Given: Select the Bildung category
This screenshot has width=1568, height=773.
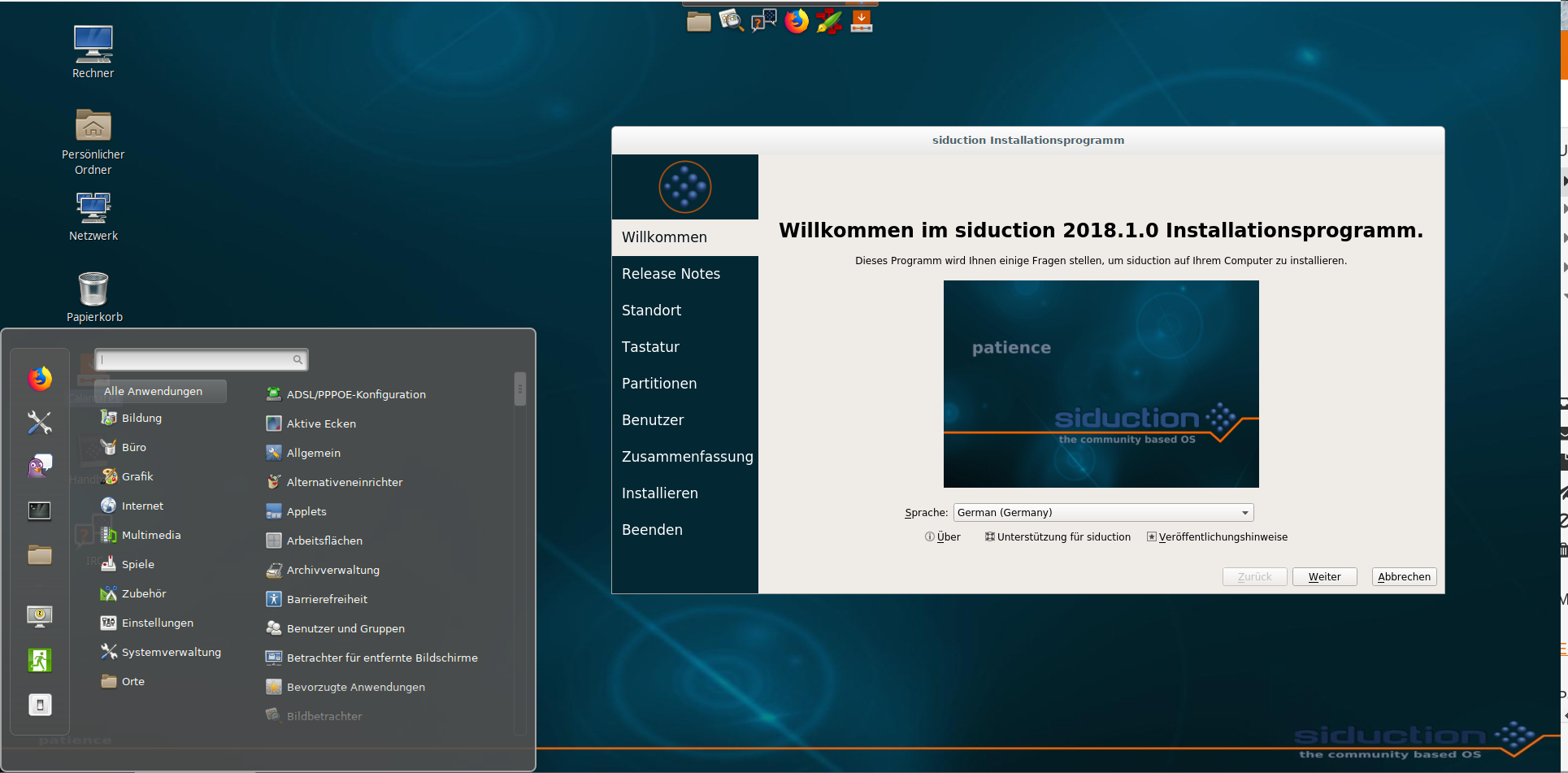Looking at the screenshot, I should point(131,418).
